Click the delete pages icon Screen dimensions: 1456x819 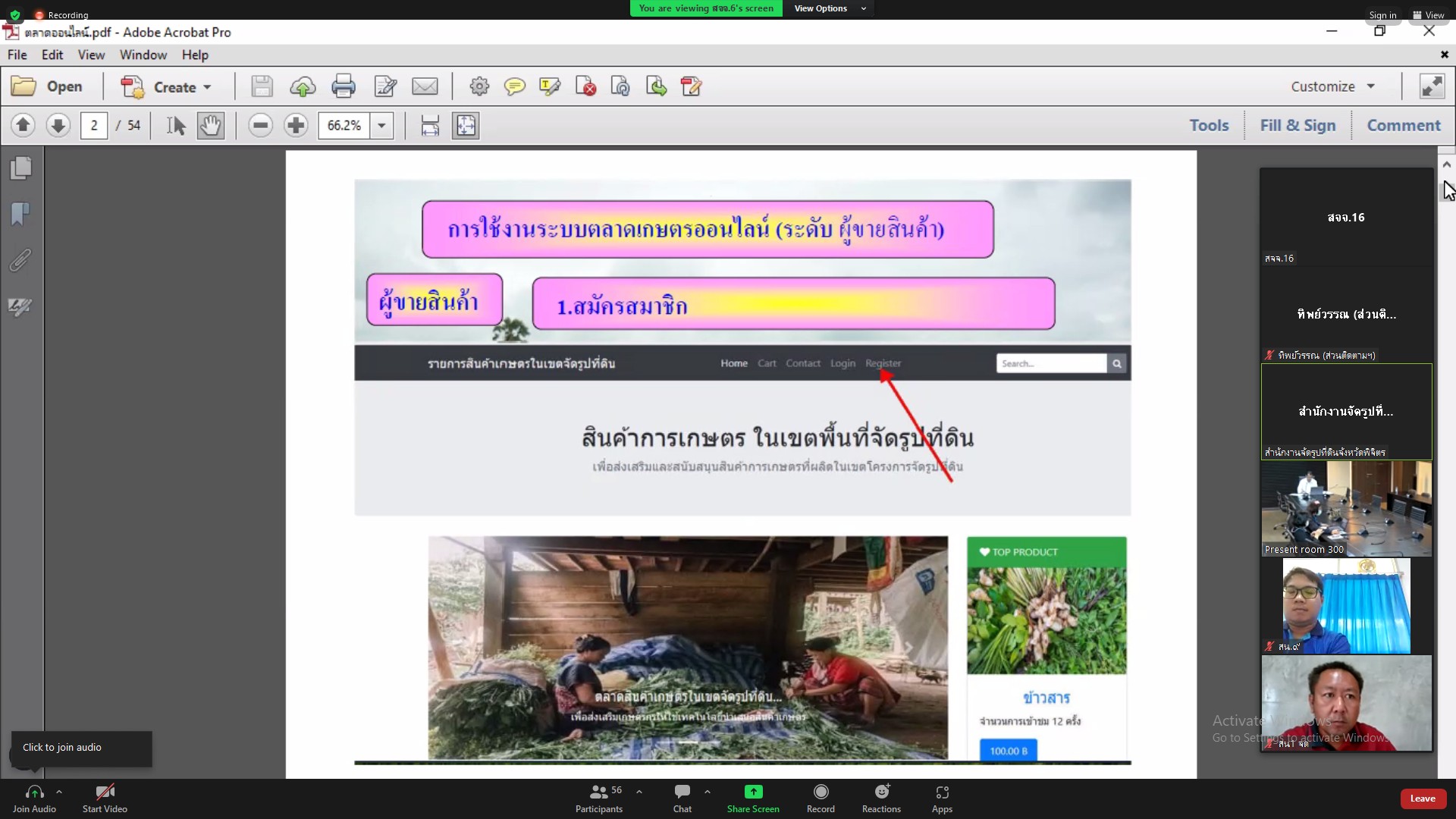tap(585, 86)
